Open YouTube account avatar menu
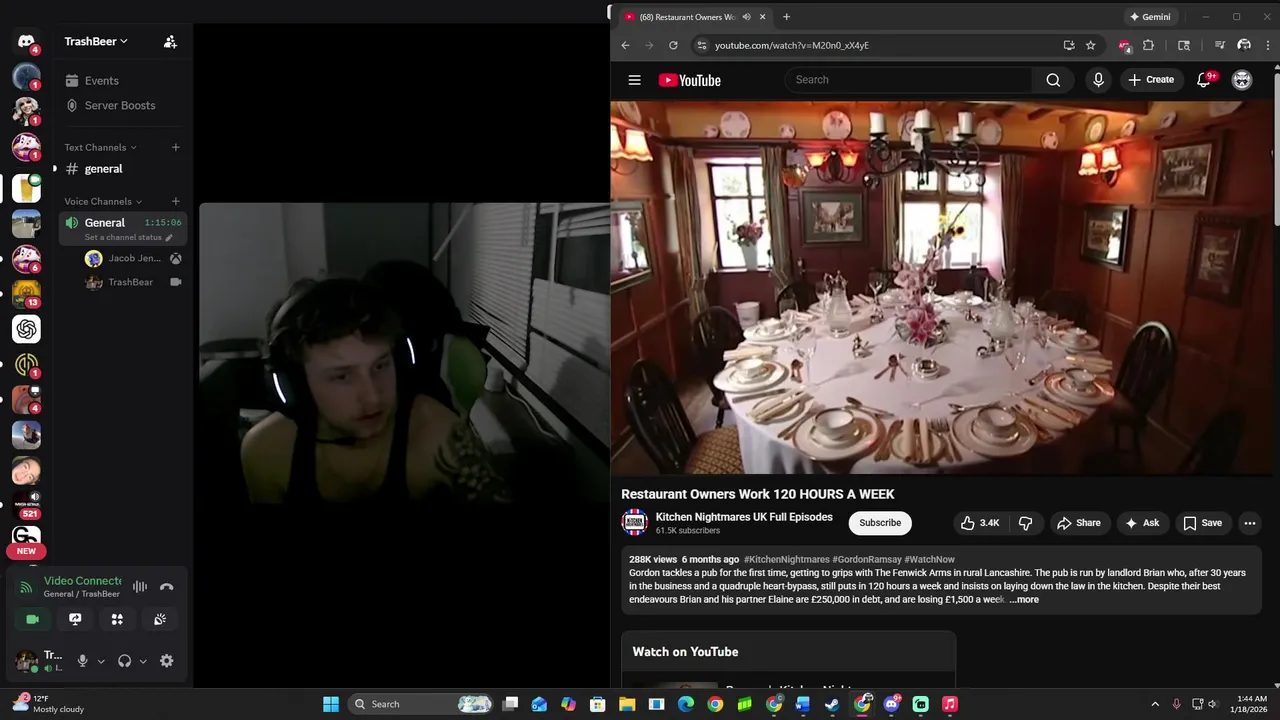Screen dimensions: 1280x720 point(1242,80)
